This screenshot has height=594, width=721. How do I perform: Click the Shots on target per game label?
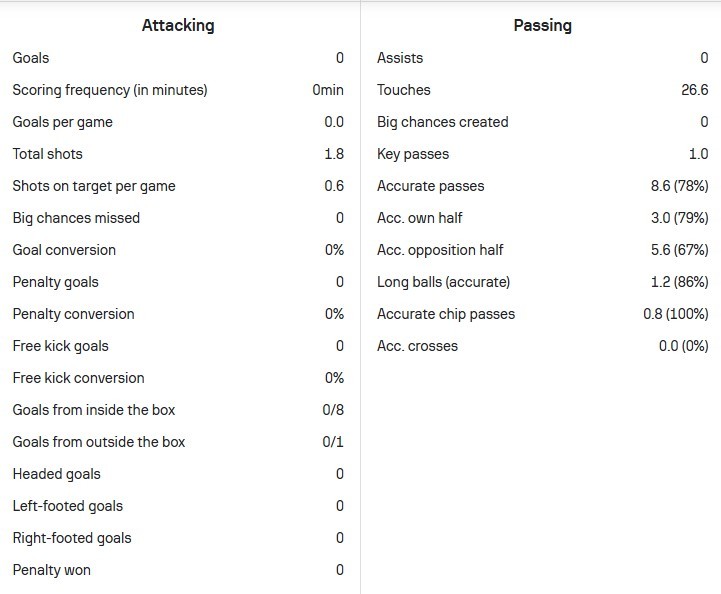point(94,186)
